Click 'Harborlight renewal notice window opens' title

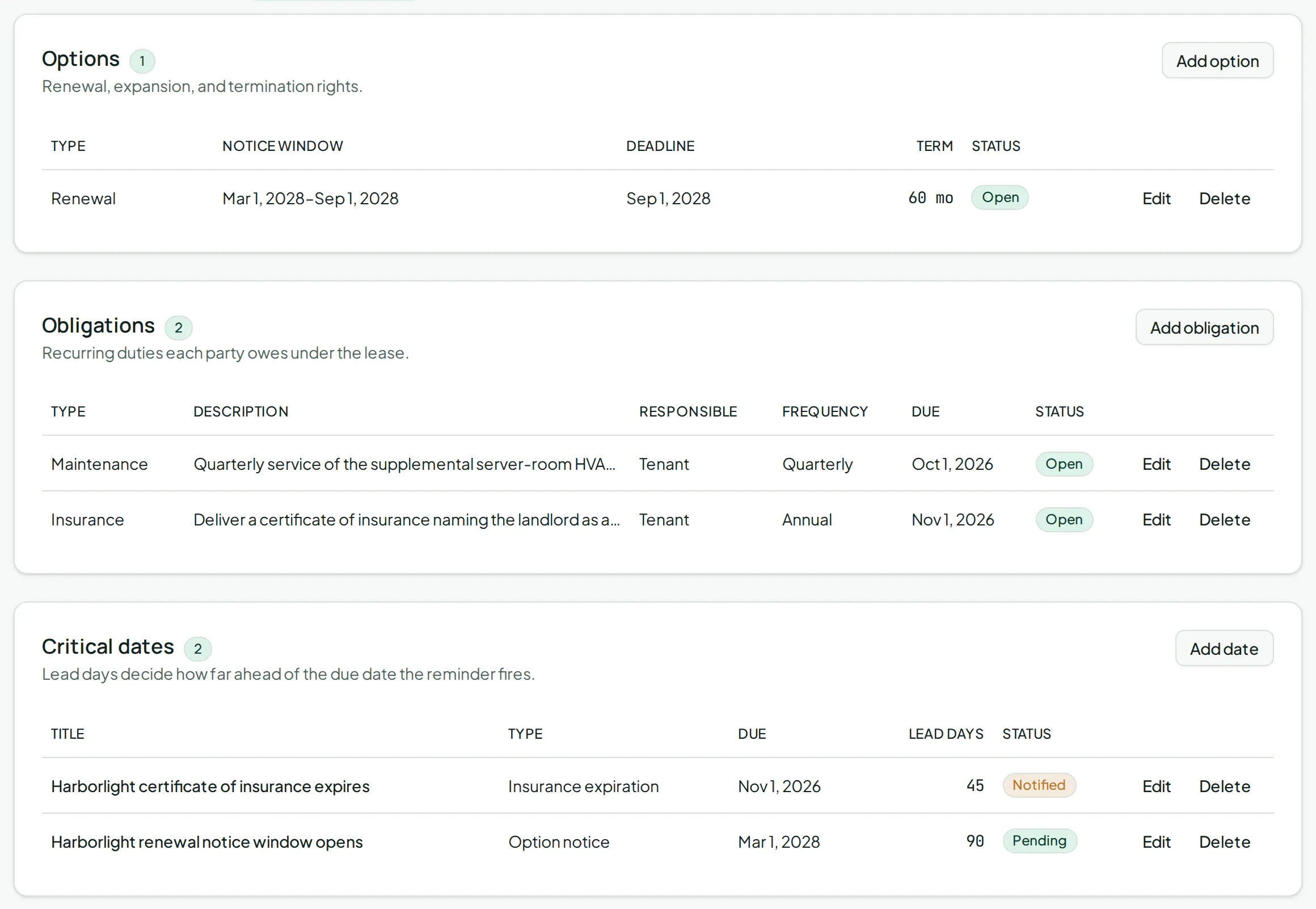click(206, 843)
